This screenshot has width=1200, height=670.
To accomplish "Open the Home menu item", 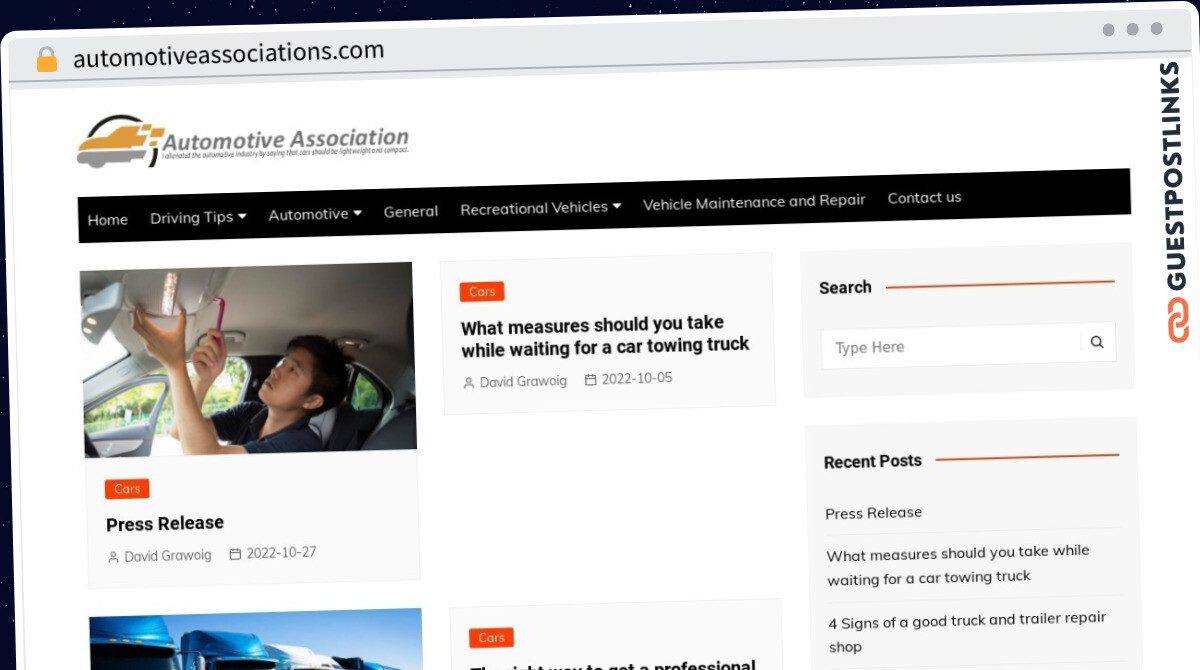I will (x=108, y=220).
